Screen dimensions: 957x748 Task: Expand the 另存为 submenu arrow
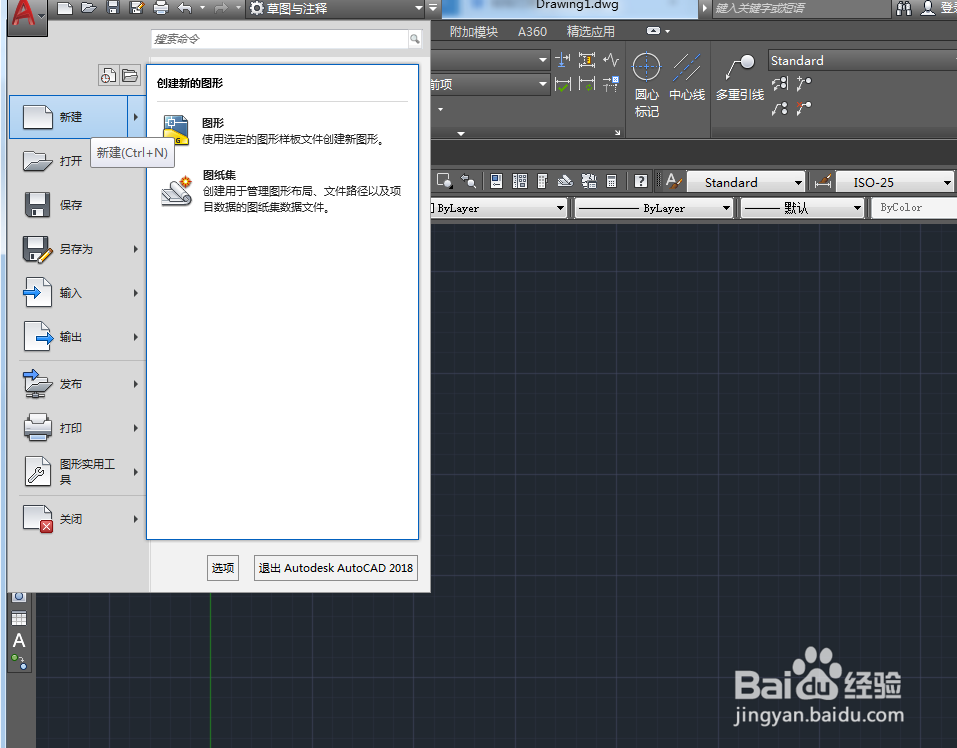click(x=136, y=249)
